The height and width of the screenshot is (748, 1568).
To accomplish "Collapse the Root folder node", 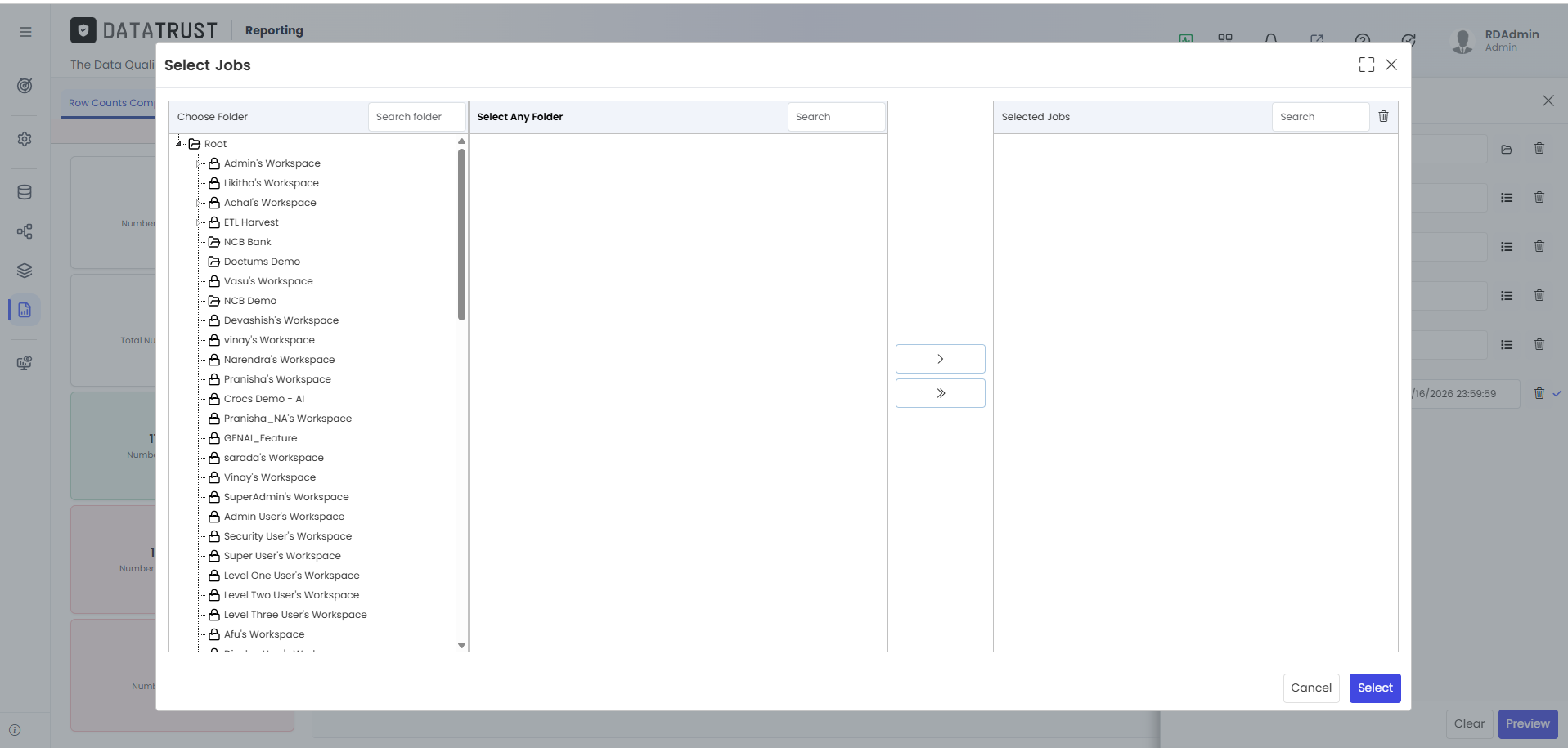I will tap(179, 143).
